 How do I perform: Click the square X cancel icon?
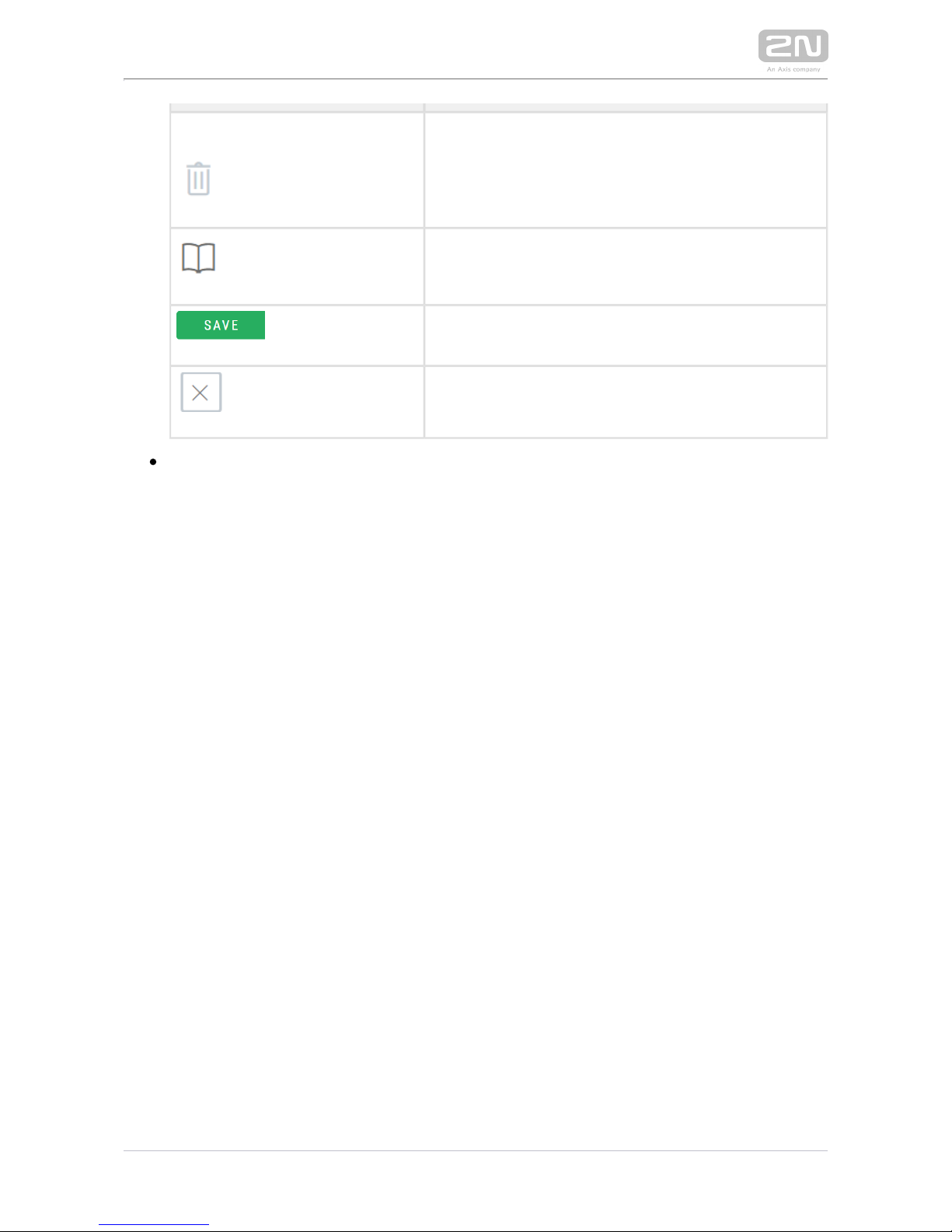coord(201,393)
